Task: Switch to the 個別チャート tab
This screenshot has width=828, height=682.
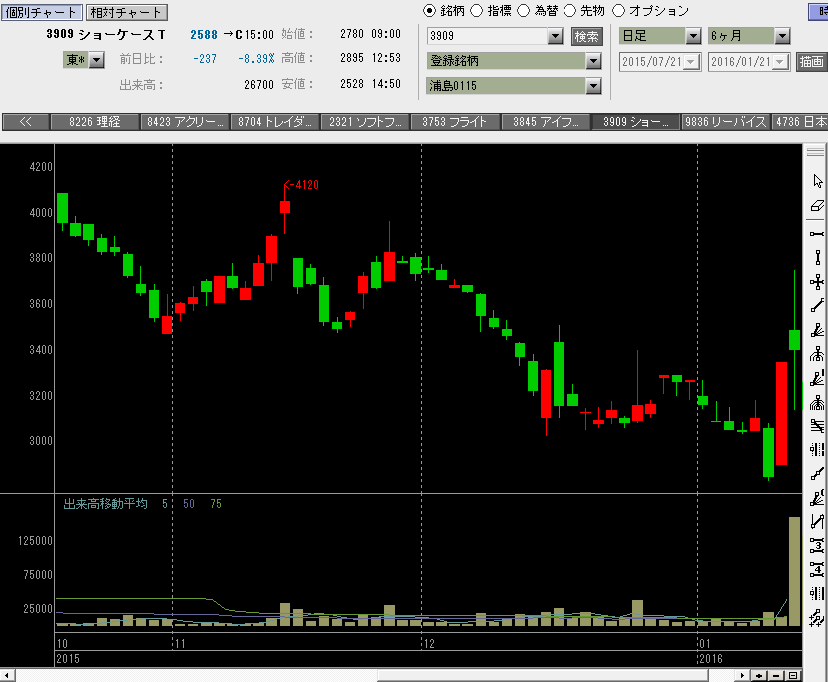Action: coord(42,12)
